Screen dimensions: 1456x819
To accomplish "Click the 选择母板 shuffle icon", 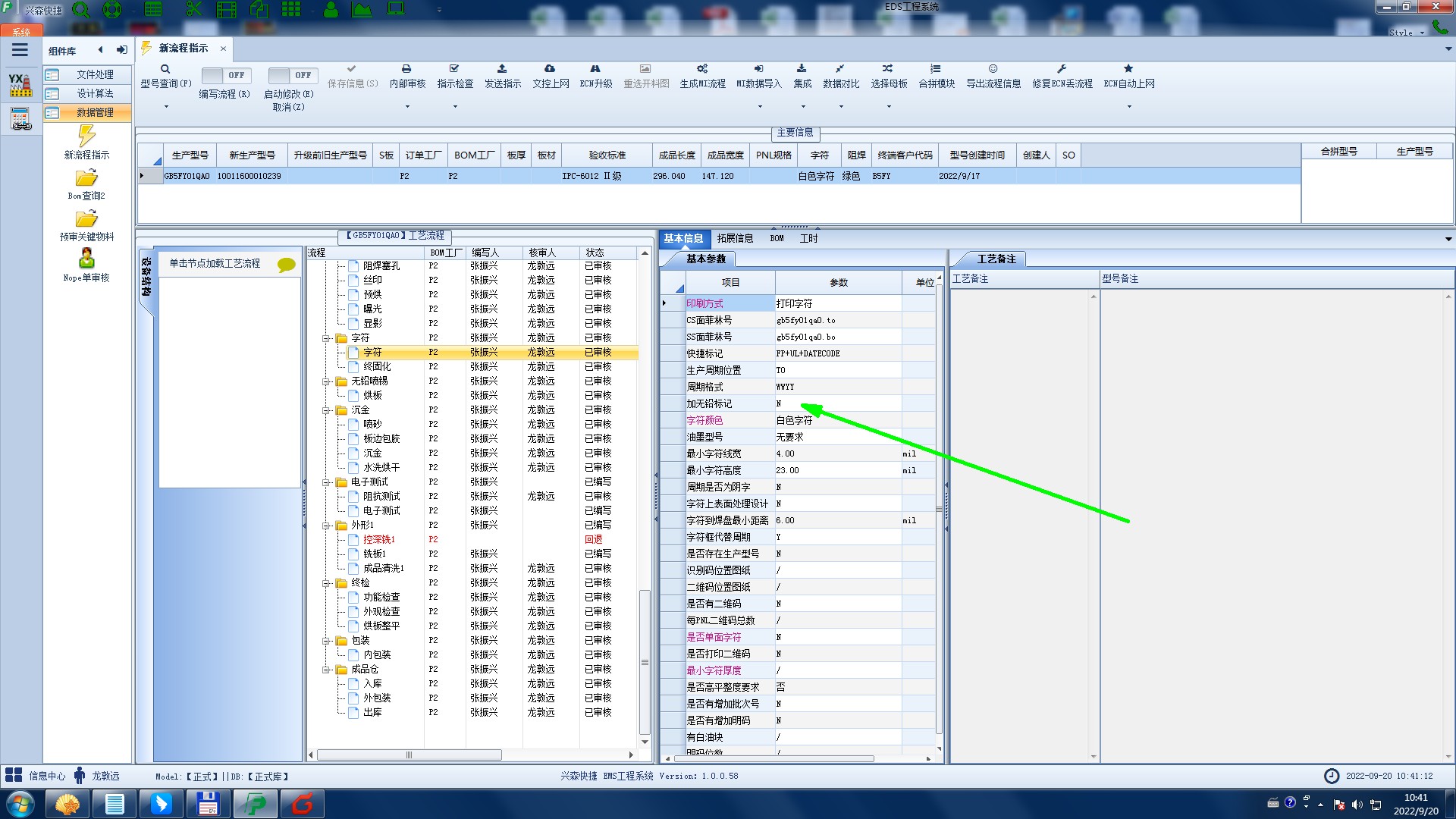I will (x=888, y=68).
